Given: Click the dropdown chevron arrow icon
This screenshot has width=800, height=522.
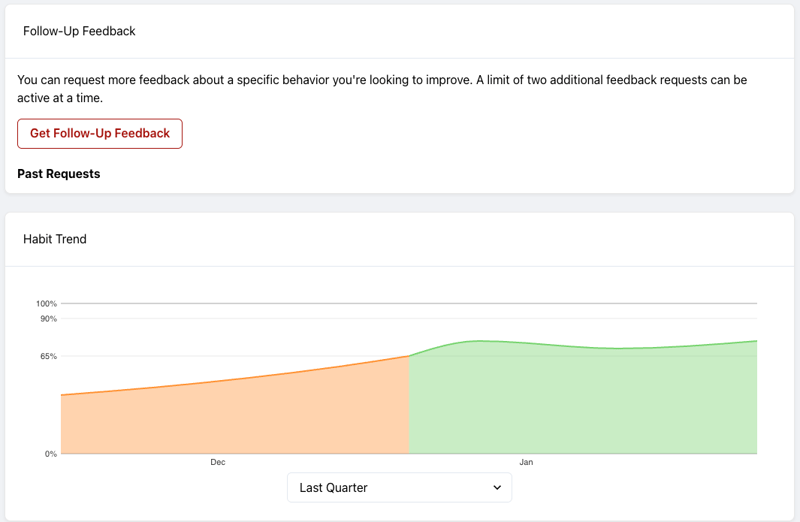Looking at the screenshot, I should coord(497,487).
